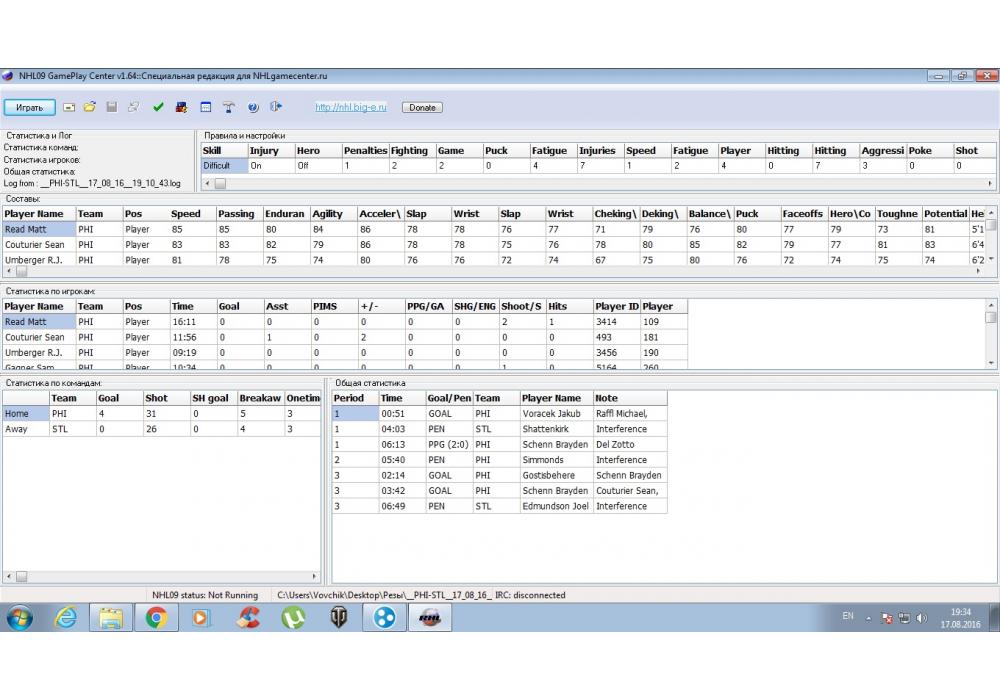Click Windows Start button
1000x700 pixels.
coord(20,617)
